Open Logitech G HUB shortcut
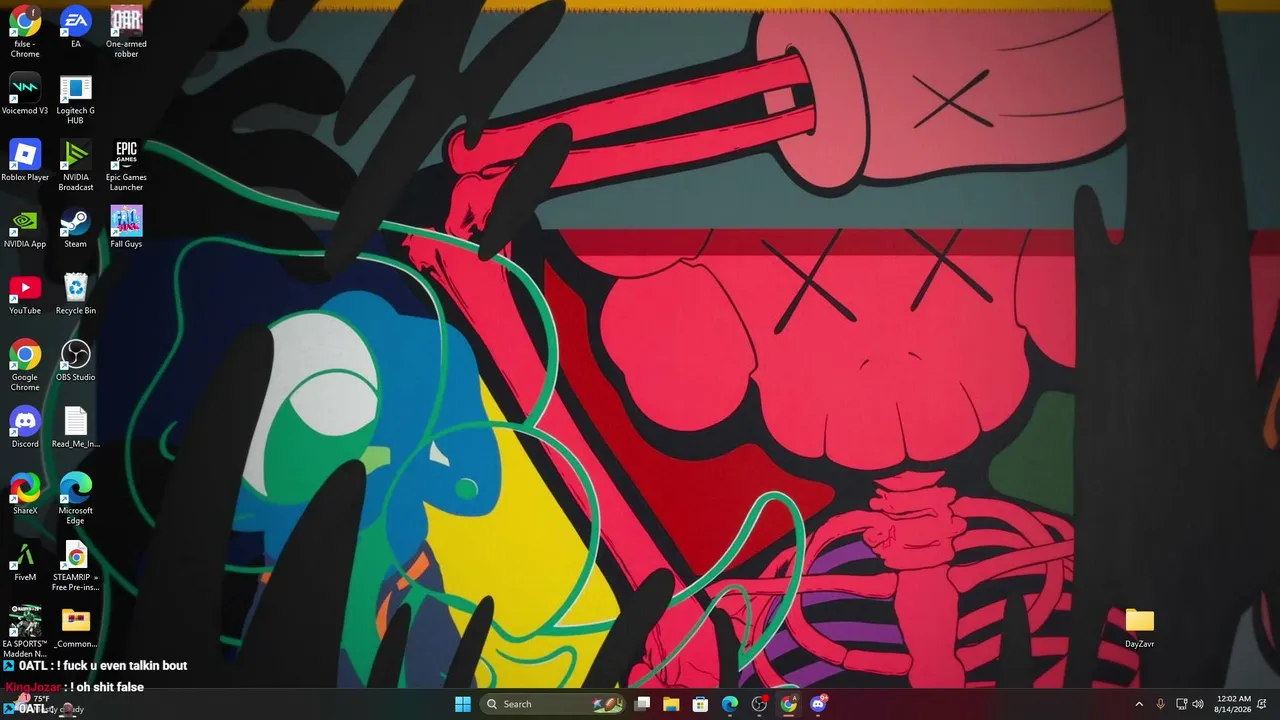Viewport: 1280px width, 720px height. pos(76,99)
